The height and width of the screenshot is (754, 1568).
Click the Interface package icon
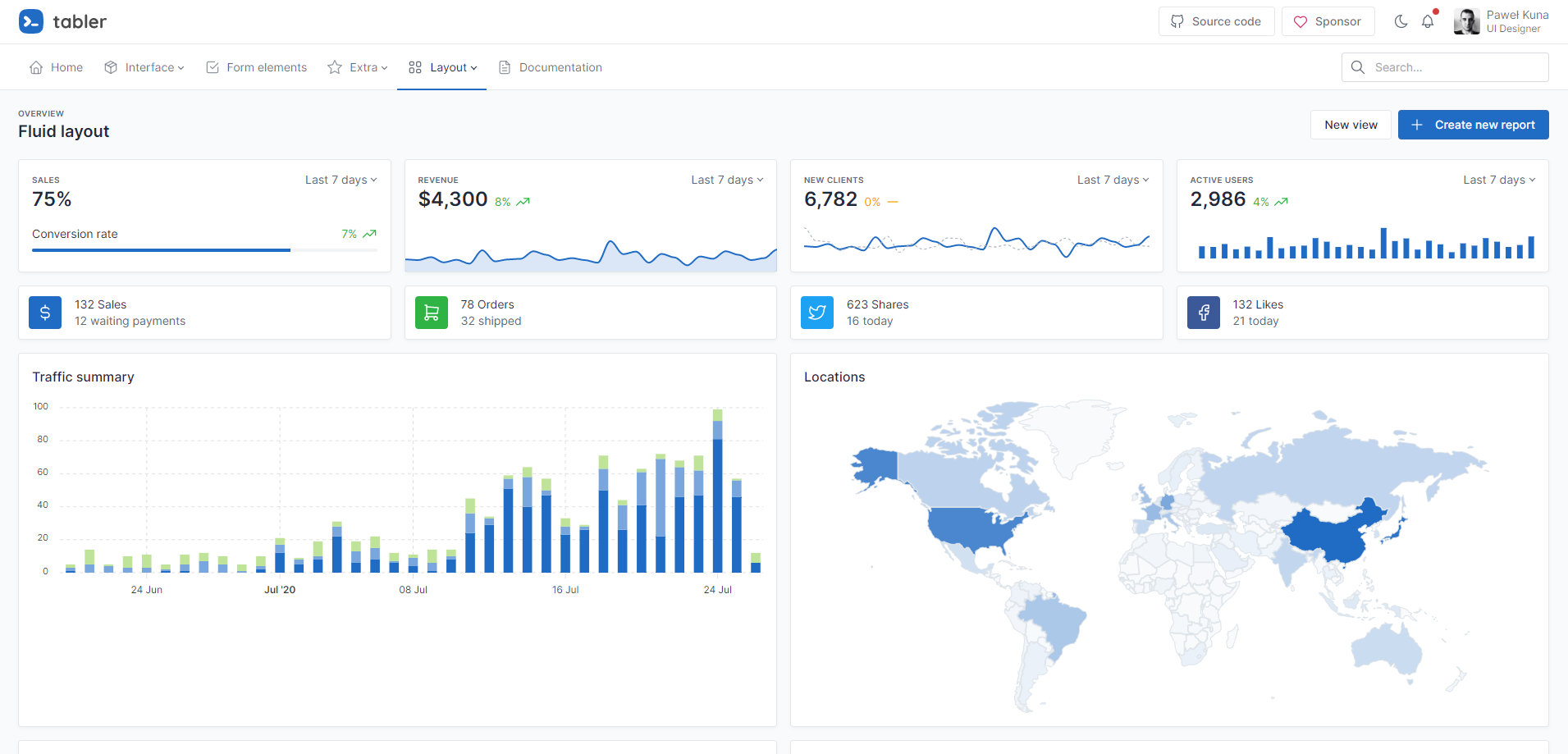[x=111, y=67]
